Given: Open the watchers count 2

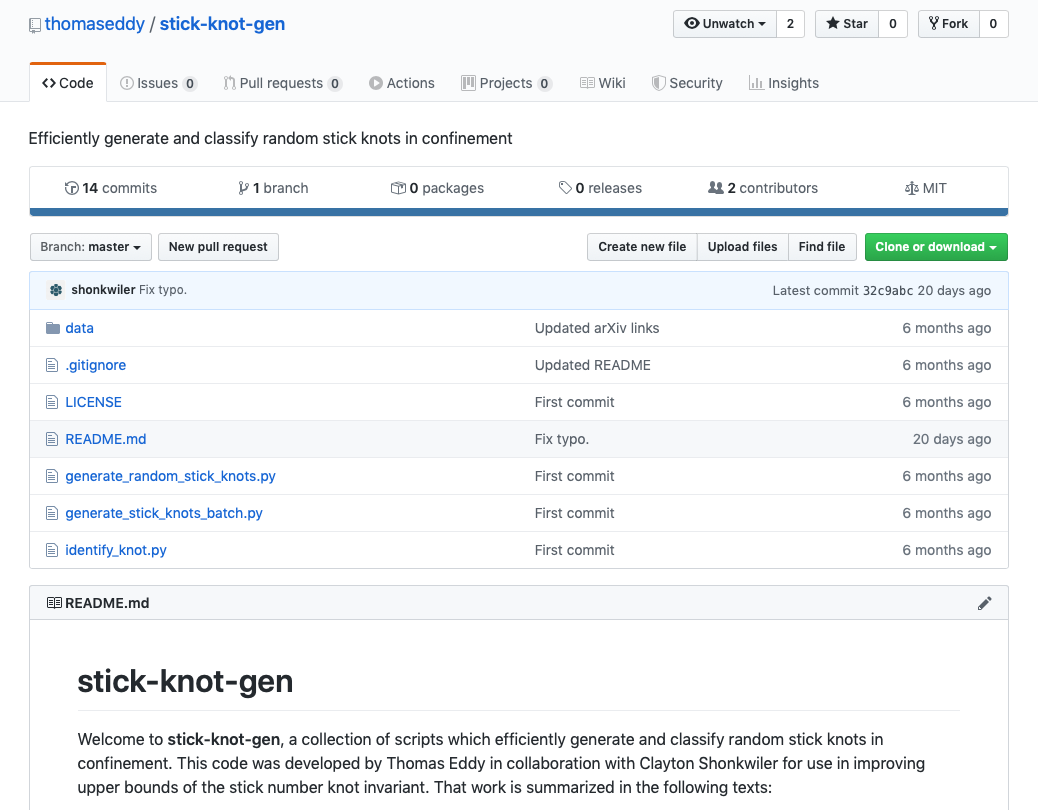Looking at the screenshot, I should 790,24.
